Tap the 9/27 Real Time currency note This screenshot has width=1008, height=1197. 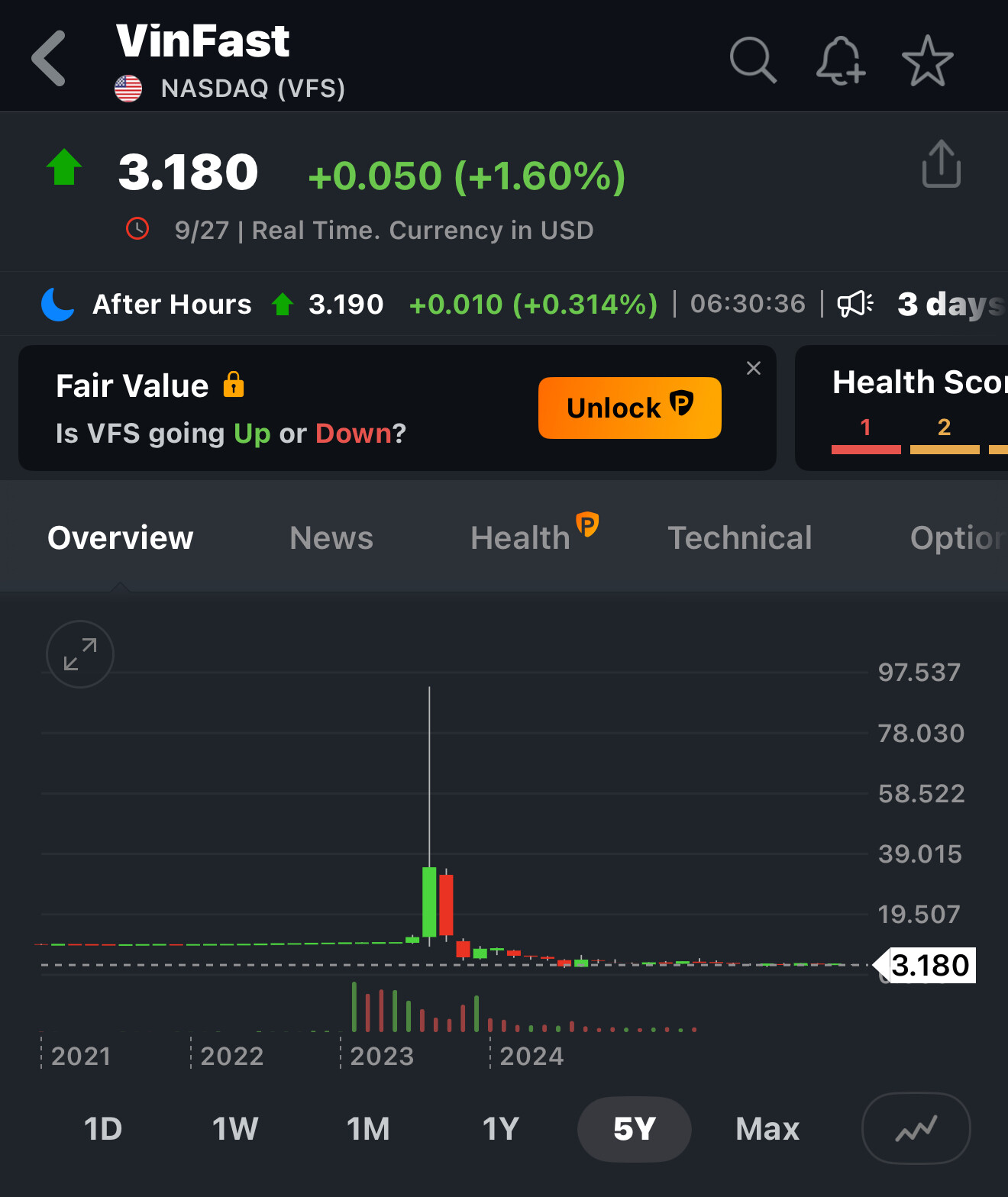click(384, 230)
